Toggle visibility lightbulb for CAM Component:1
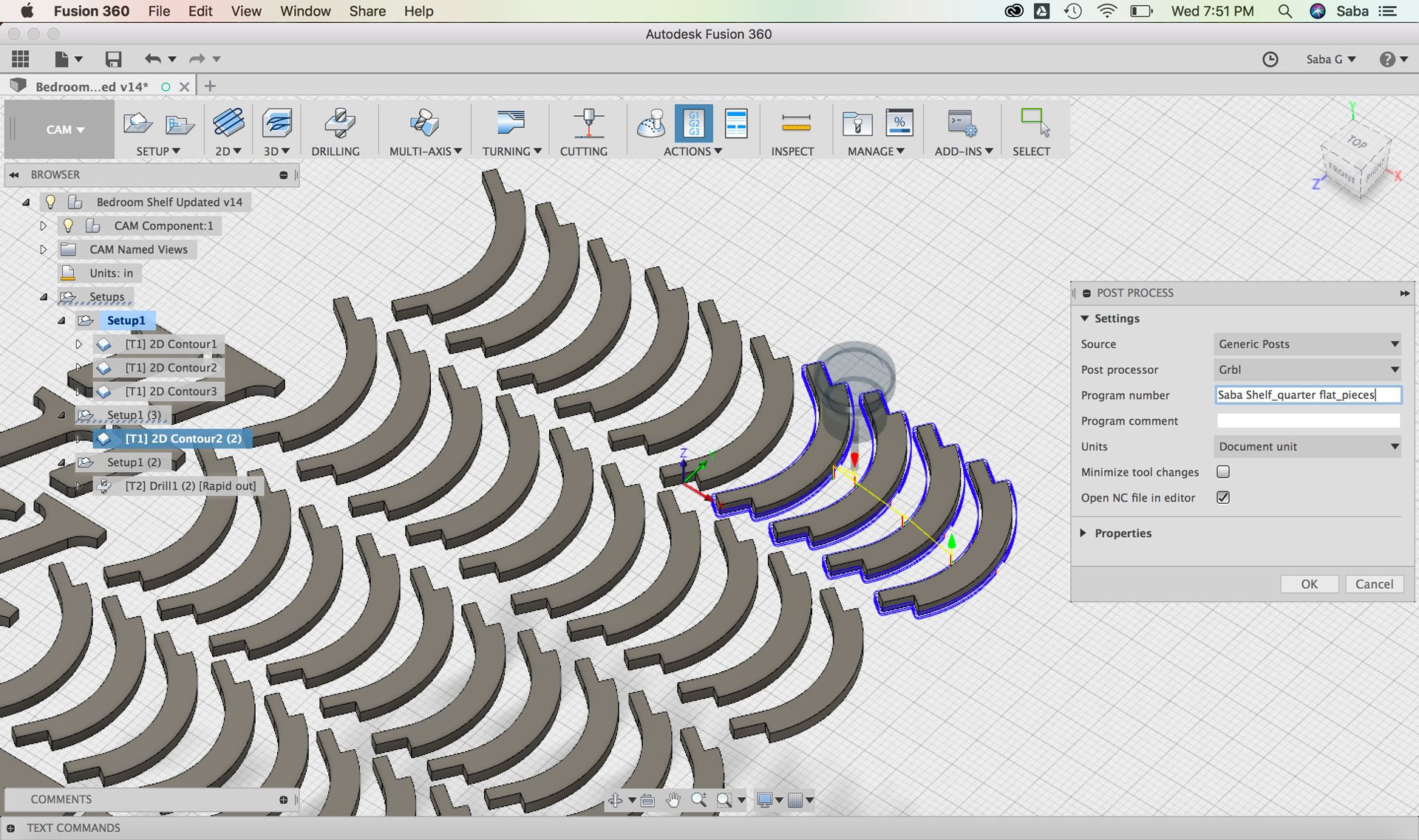The height and width of the screenshot is (840, 1419). coord(68,225)
